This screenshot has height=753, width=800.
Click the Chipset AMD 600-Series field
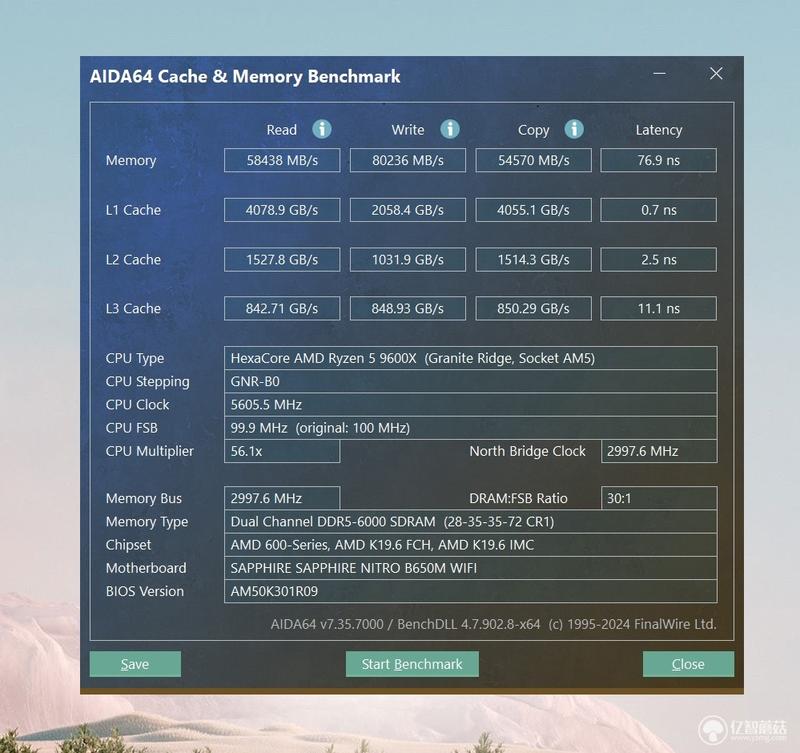coord(470,545)
